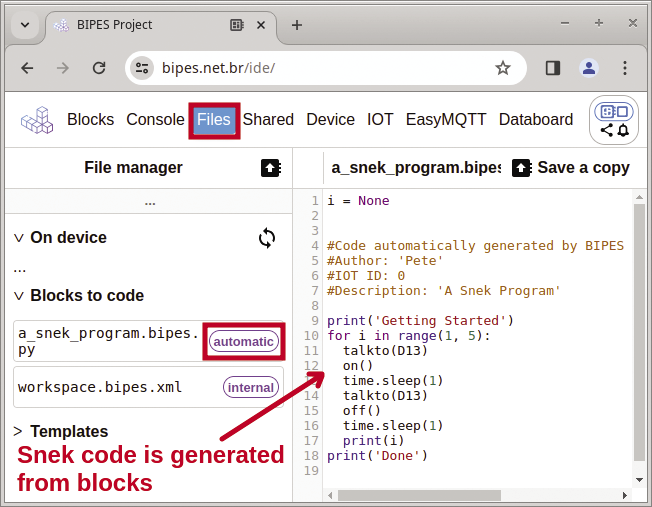The width and height of the screenshot is (652, 507).
Task: Click the automatic badge
Action: pos(244,341)
